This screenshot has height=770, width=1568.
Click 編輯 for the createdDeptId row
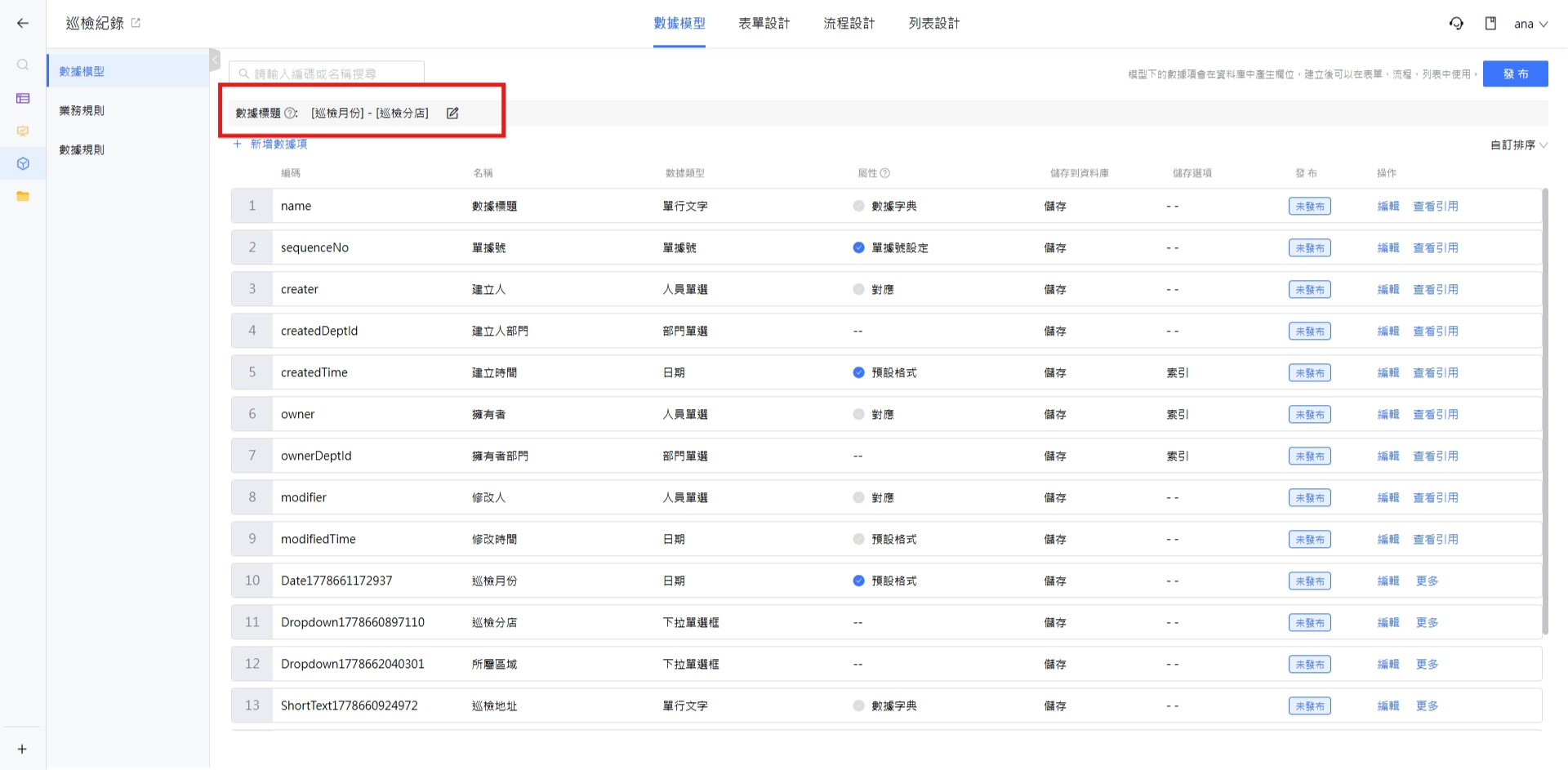click(x=1388, y=331)
